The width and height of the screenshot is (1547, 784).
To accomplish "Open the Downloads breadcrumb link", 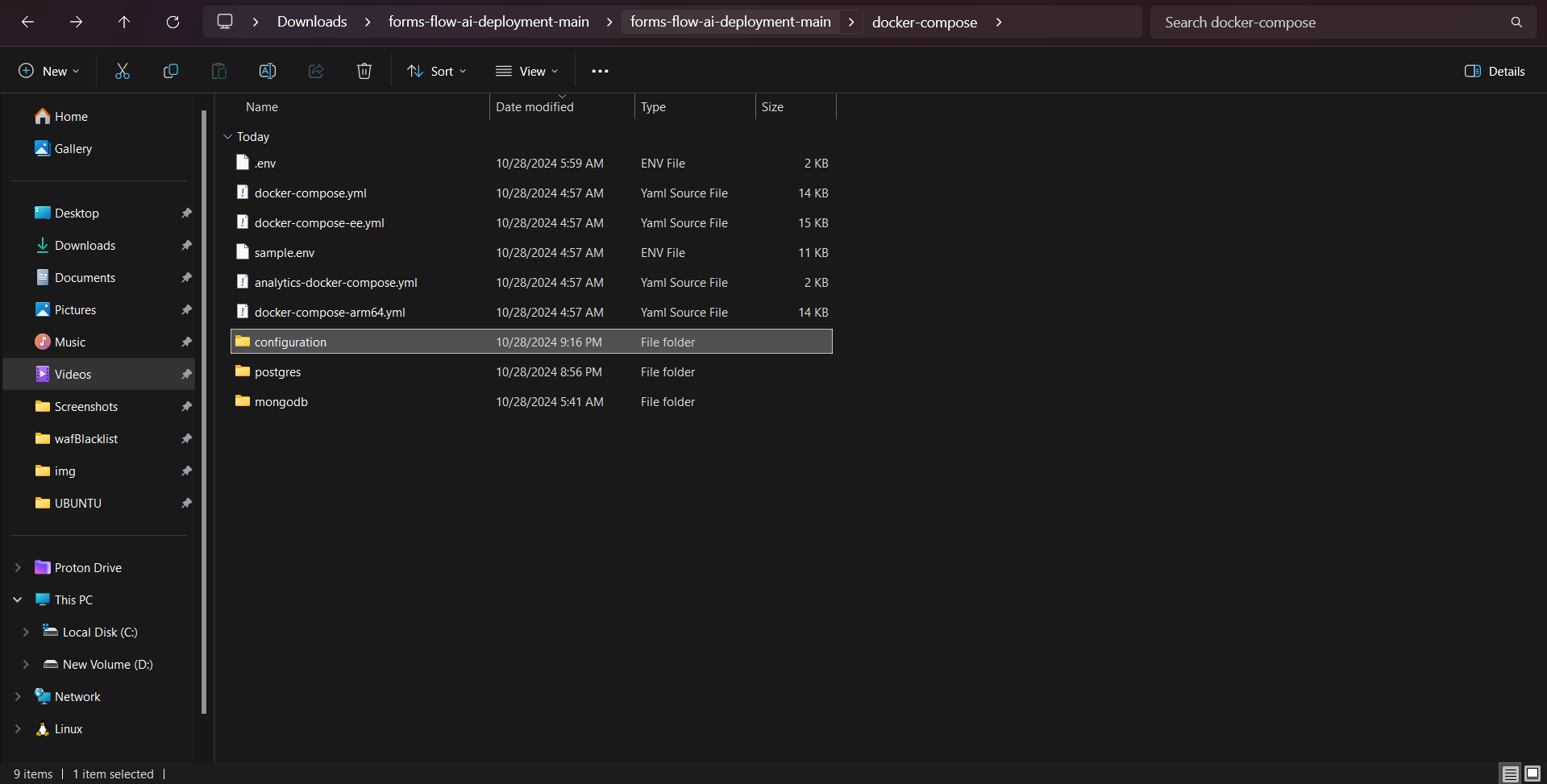I will (311, 22).
